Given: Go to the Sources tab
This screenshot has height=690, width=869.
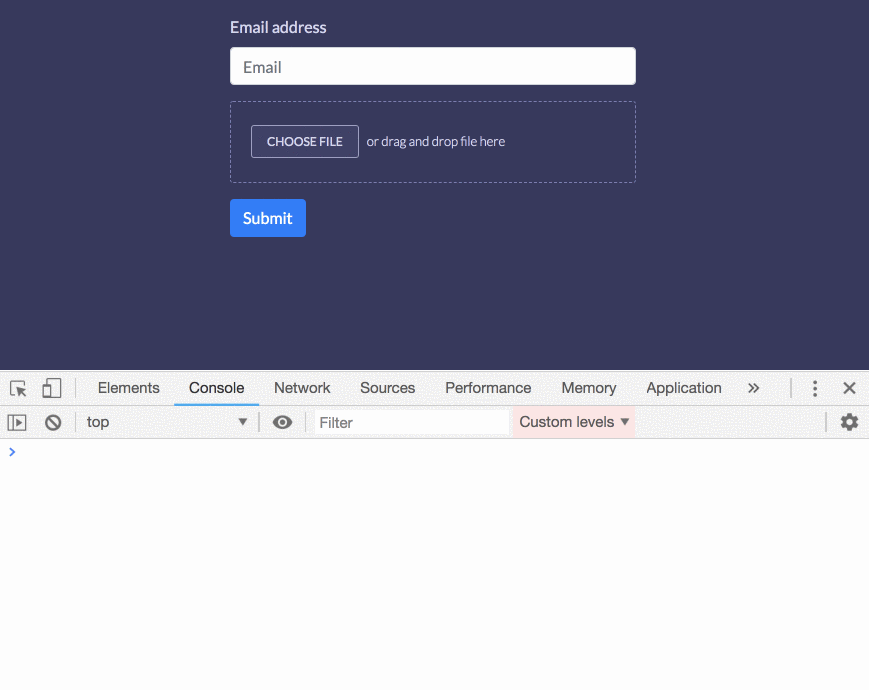Looking at the screenshot, I should click(387, 388).
